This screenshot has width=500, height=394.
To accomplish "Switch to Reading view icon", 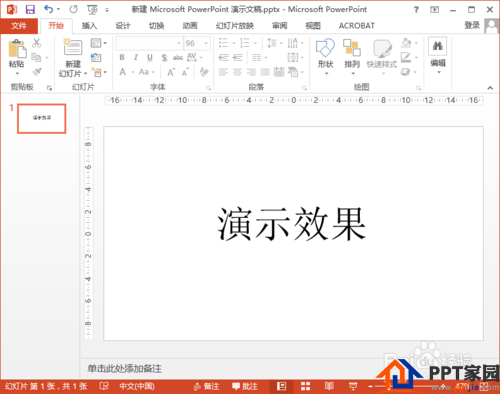I will pyautogui.click(x=329, y=386).
